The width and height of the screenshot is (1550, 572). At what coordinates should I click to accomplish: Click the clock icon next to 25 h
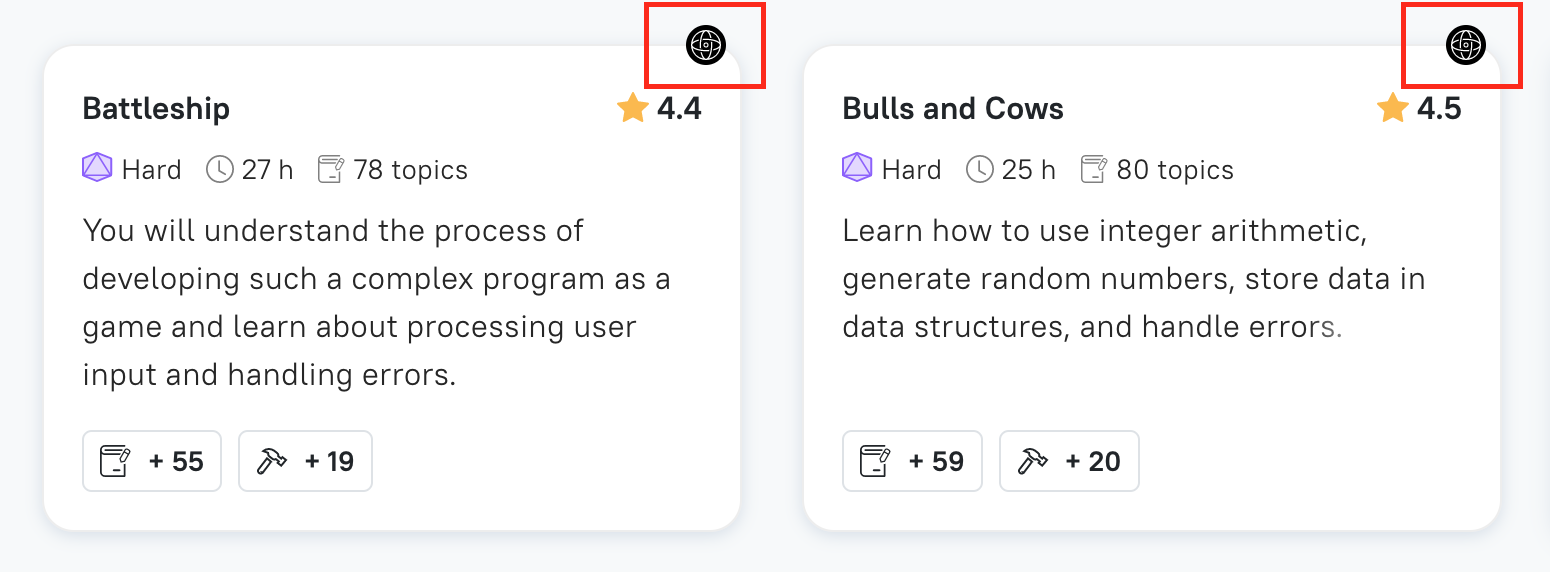979,169
